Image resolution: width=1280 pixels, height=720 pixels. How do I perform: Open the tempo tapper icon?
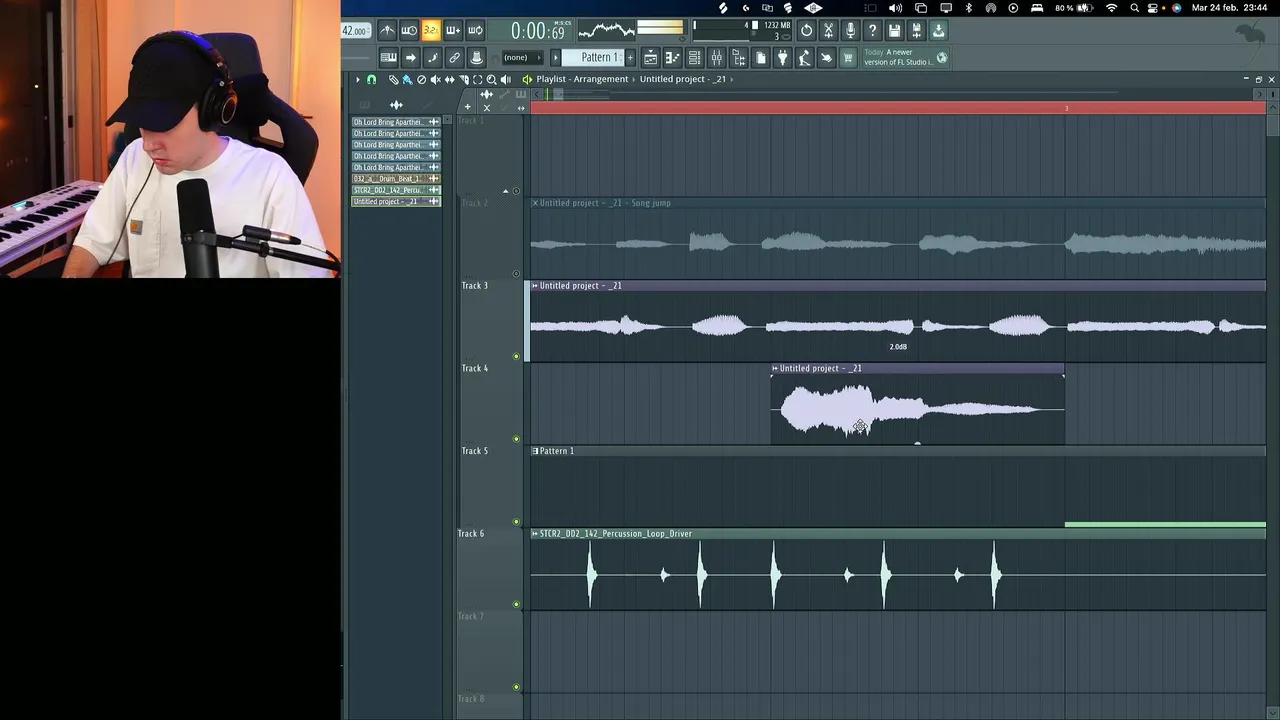tap(804, 58)
